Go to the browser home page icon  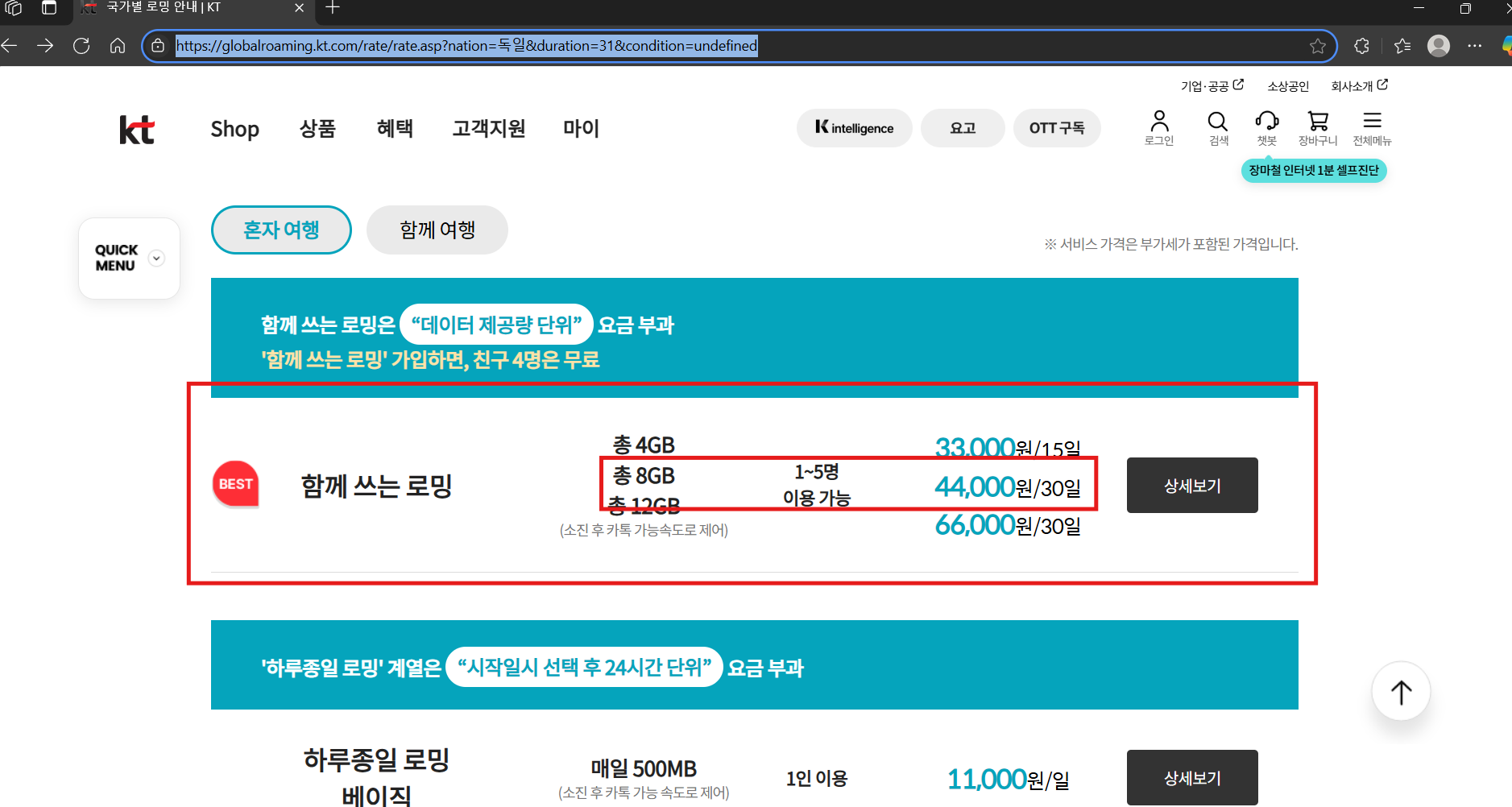pos(118,46)
